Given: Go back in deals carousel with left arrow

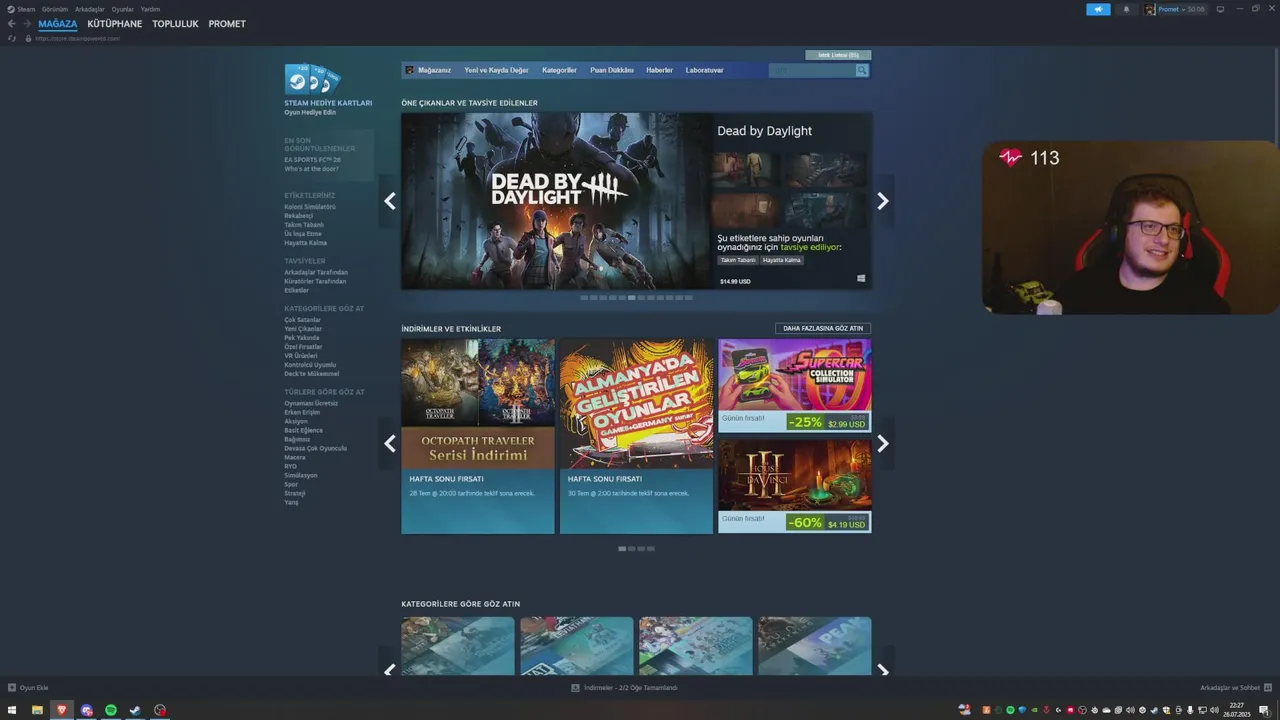Looking at the screenshot, I should click(390, 444).
